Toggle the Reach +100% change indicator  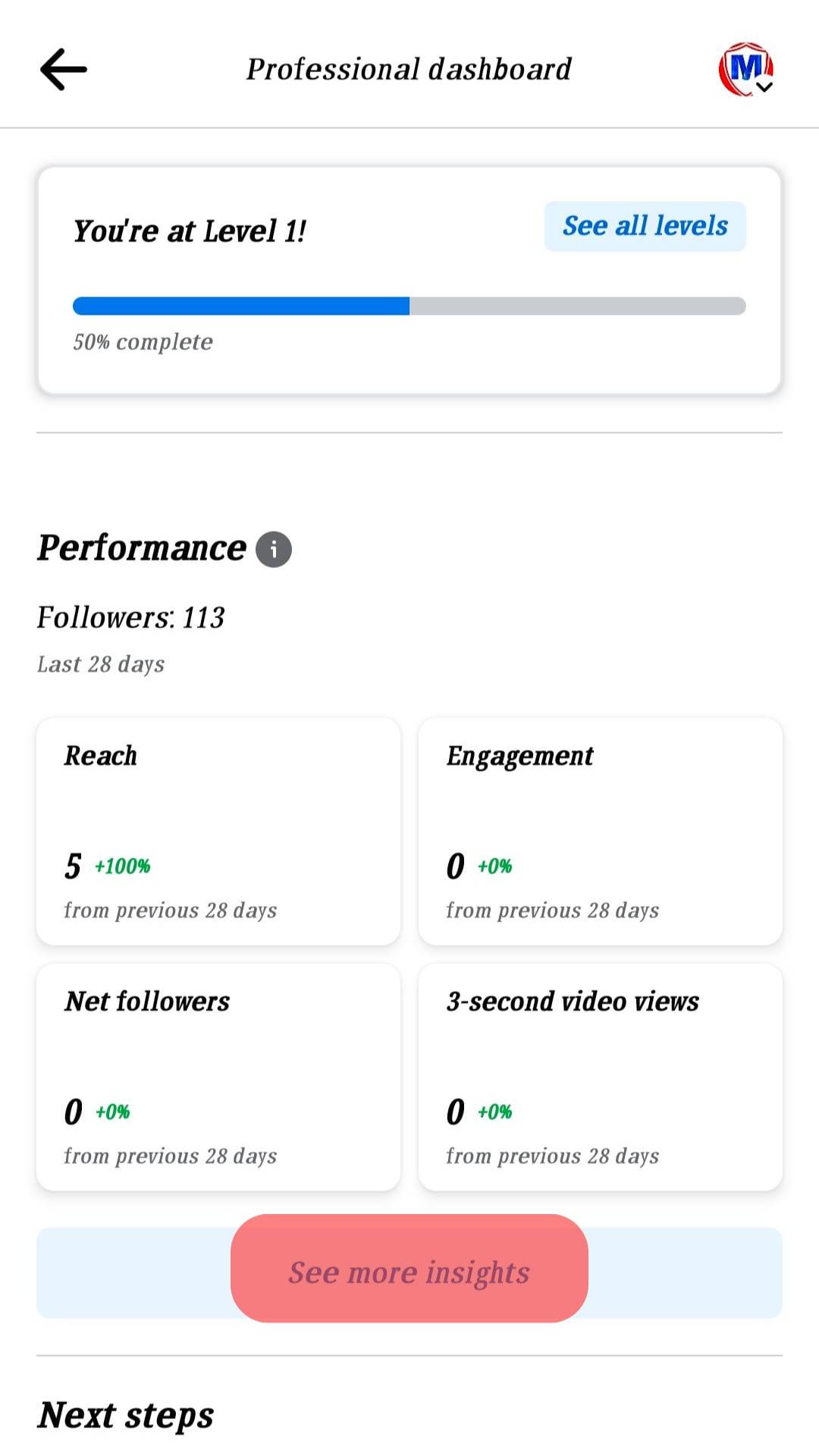(x=121, y=866)
